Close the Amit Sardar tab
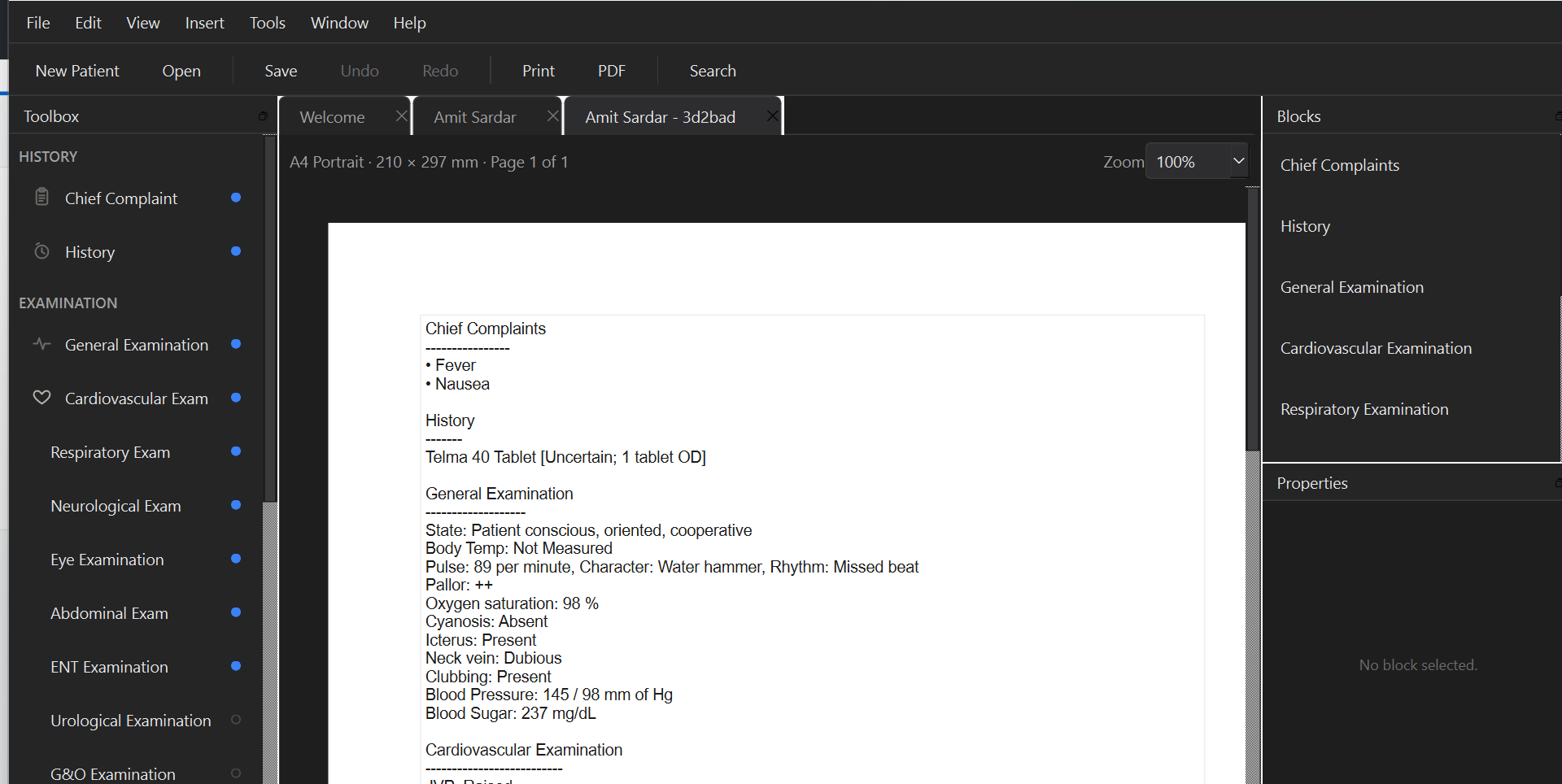The height and width of the screenshot is (784, 1562). 552,116
